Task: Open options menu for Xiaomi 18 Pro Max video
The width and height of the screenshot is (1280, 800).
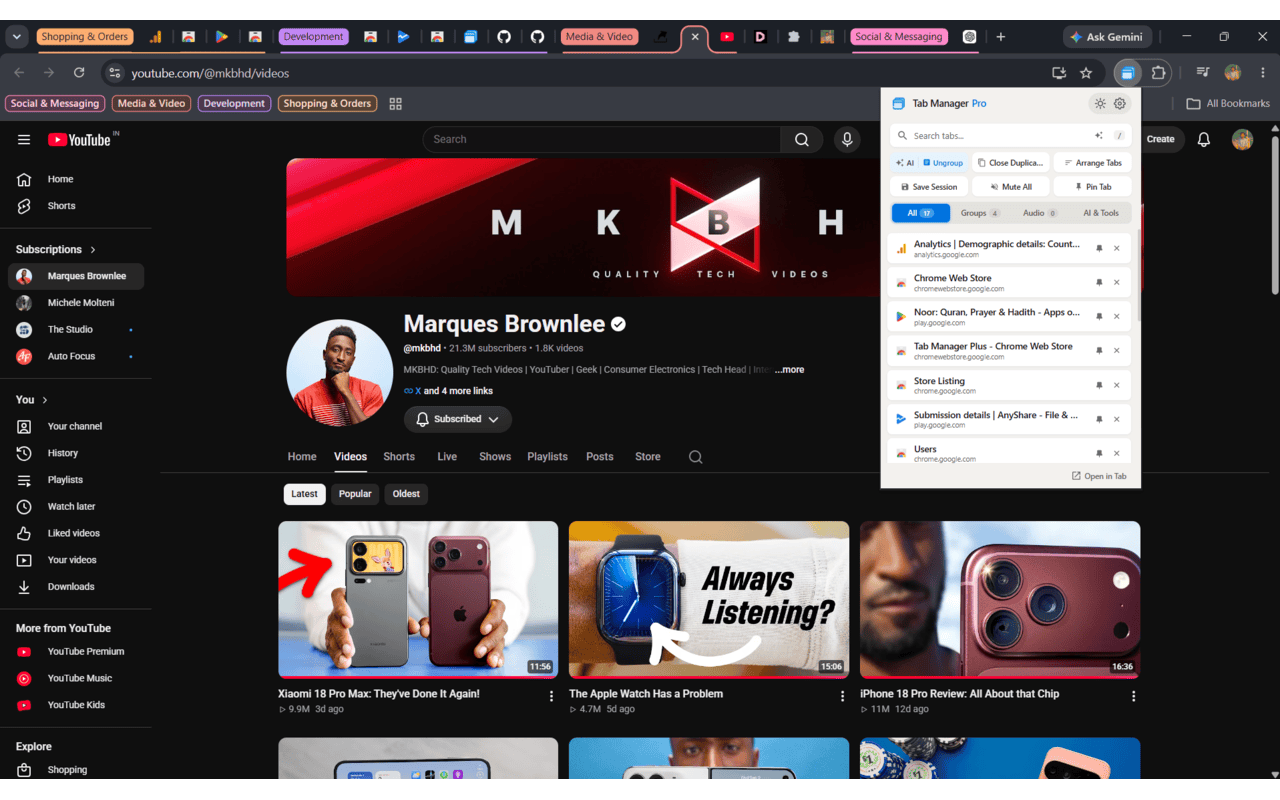Action: (x=551, y=696)
